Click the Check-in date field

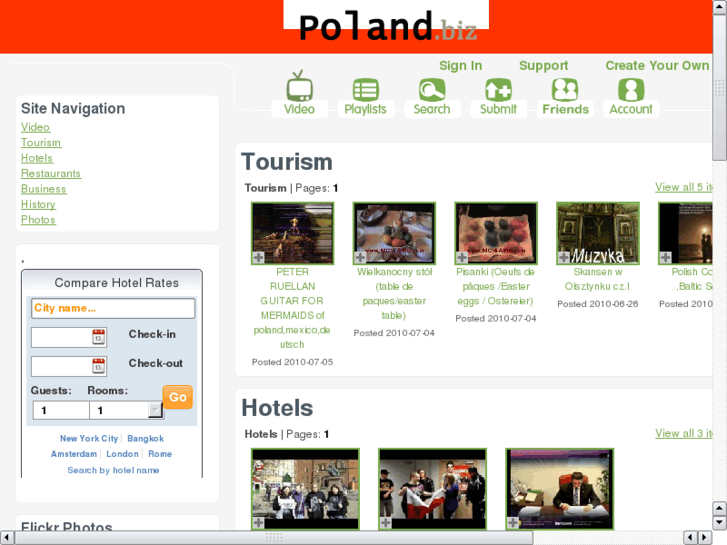(69, 337)
